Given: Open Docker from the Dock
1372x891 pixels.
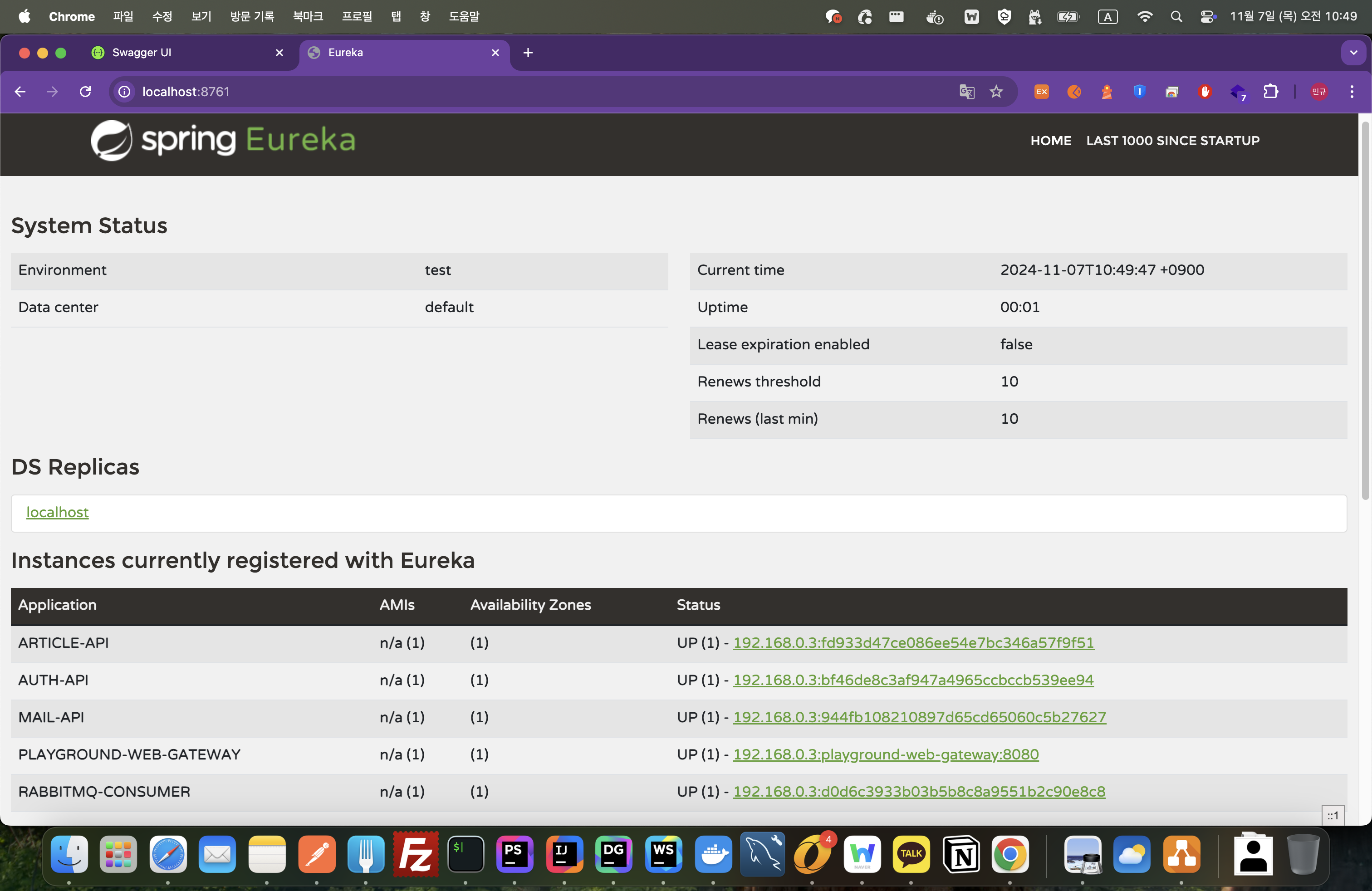Looking at the screenshot, I should click(x=713, y=854).
